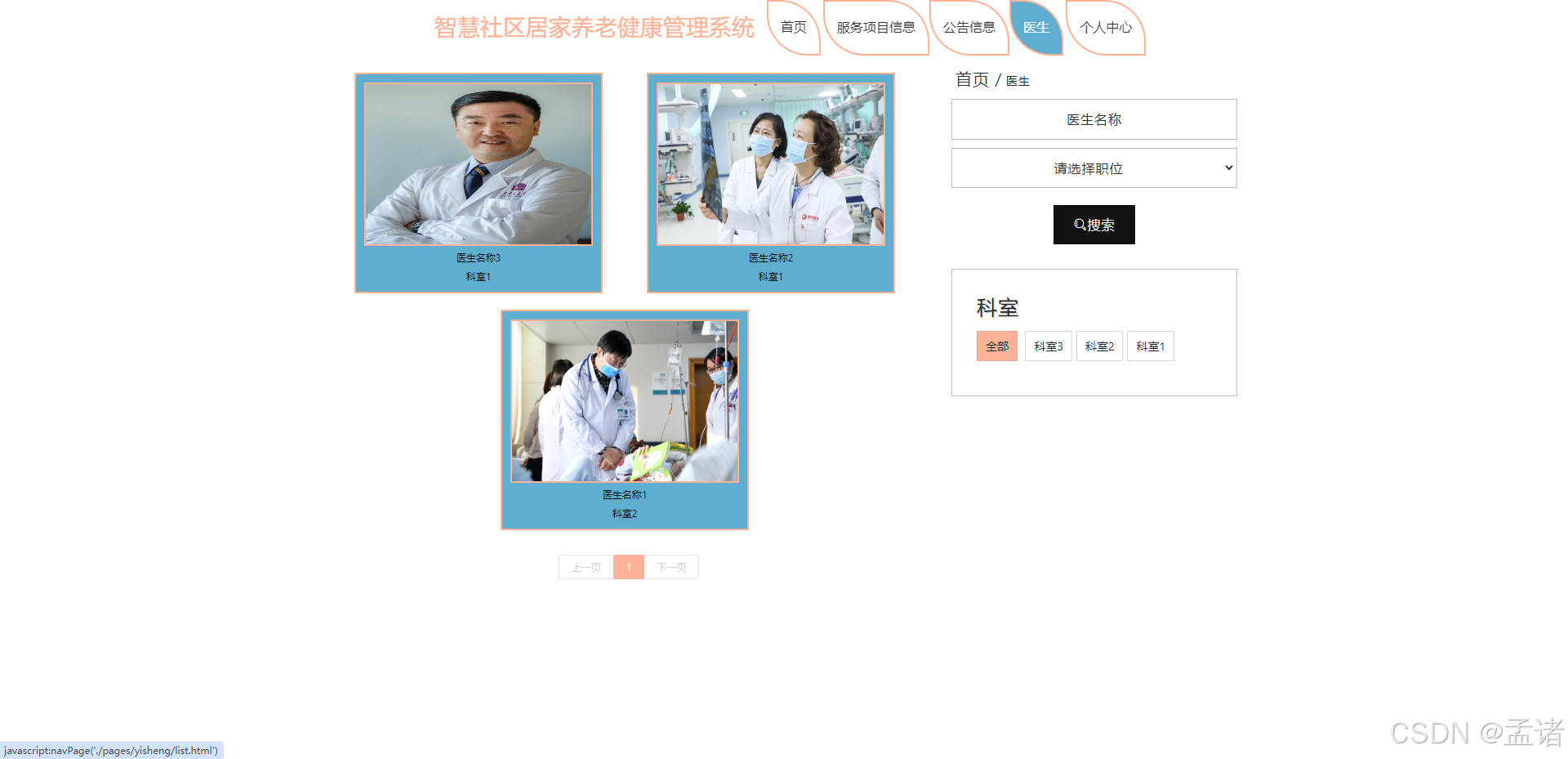Switch to the 服务项目信息 tab
1568x759 pixels.
(875, 27)
